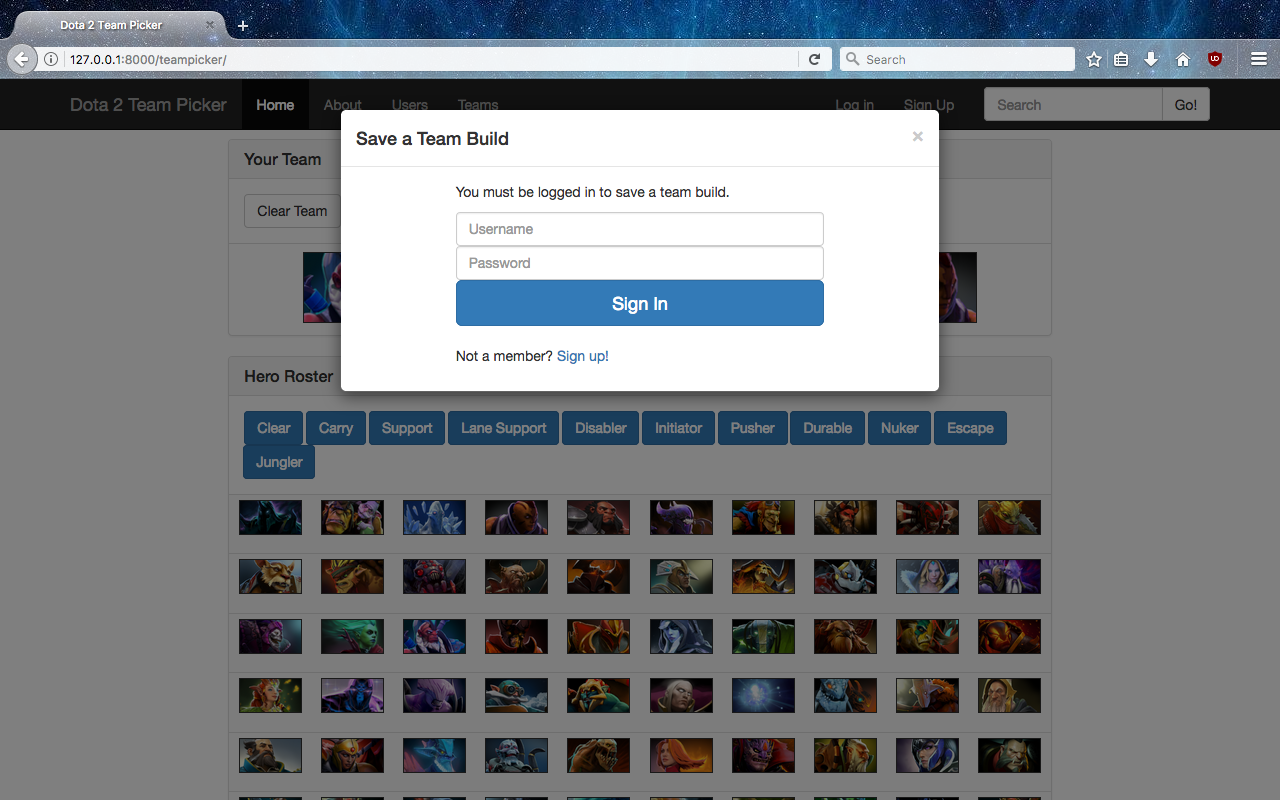Filter hero roster by Lane Support
The height and width of the screenshot is (800, 1280).
504,428
